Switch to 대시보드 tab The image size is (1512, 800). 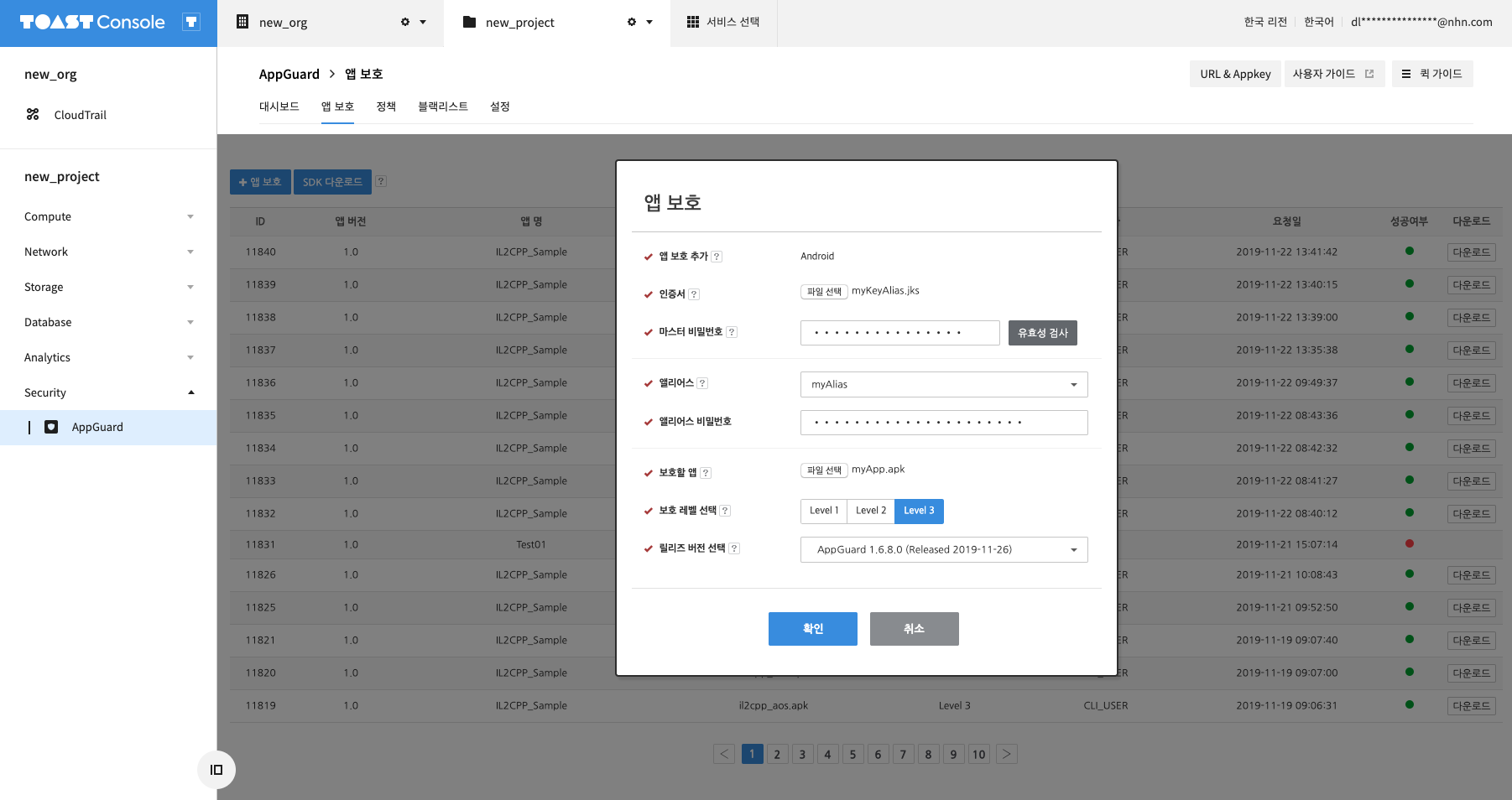pyautogui.click(x=279, y=106)
